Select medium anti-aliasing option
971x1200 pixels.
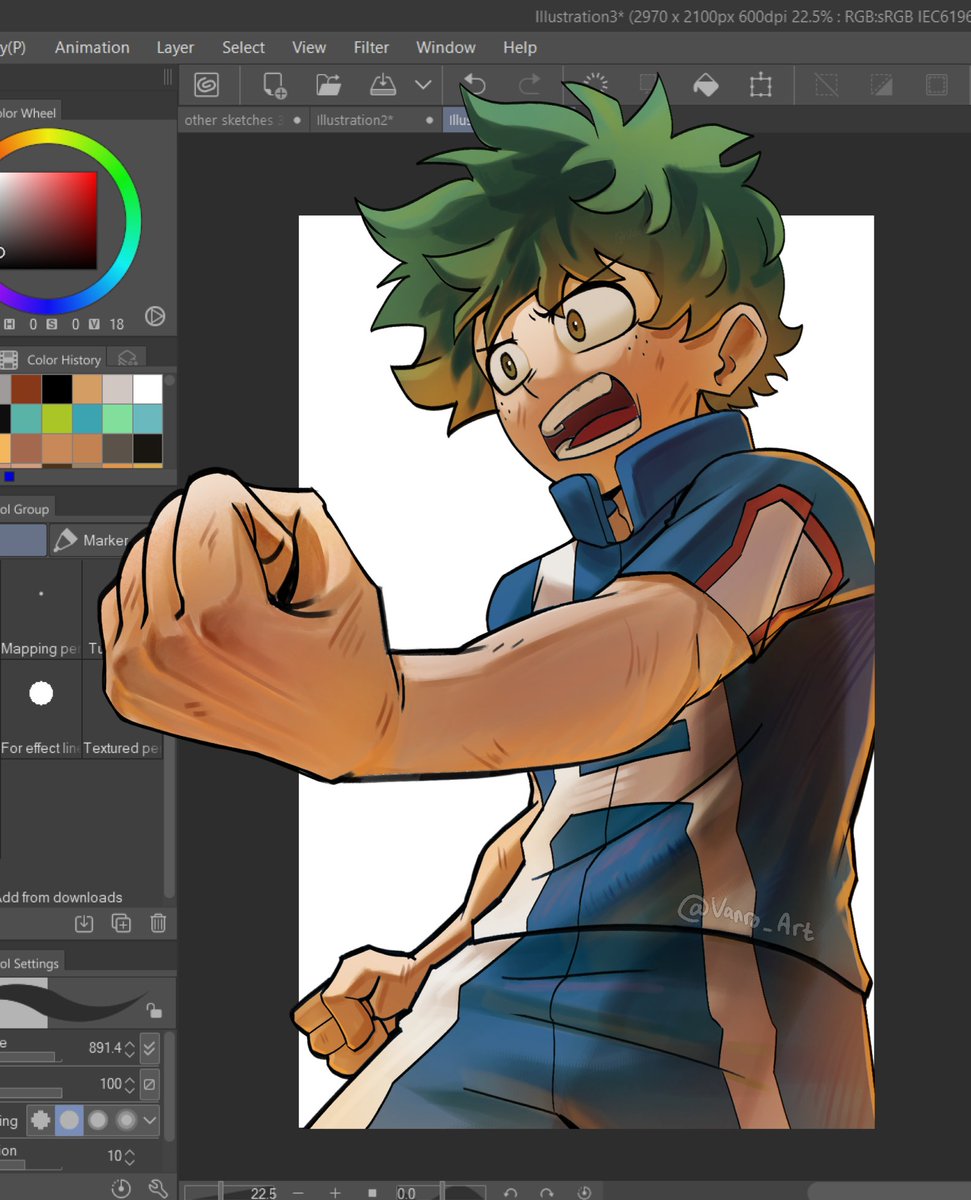97,1120
